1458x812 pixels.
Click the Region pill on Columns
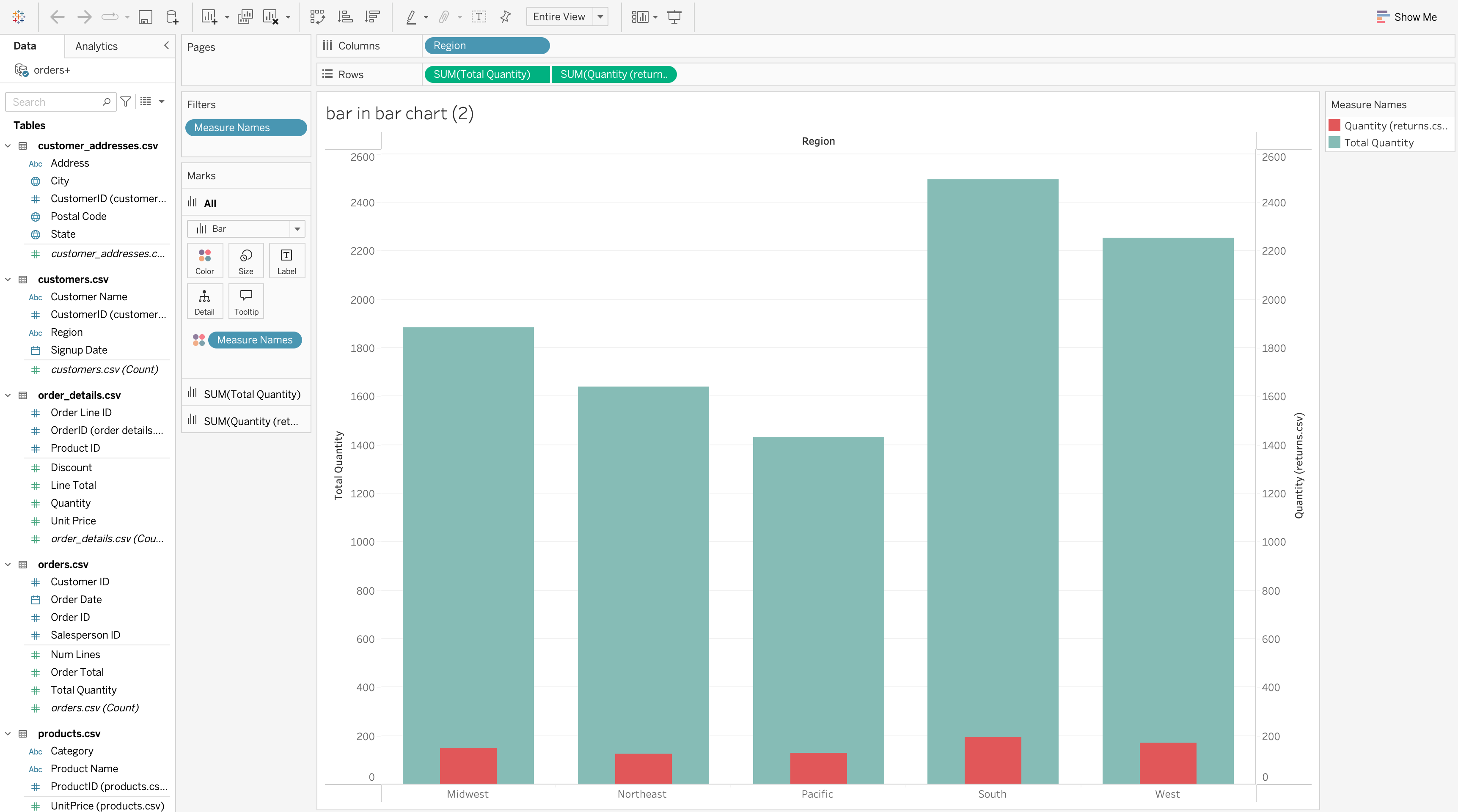coord(487,46)
